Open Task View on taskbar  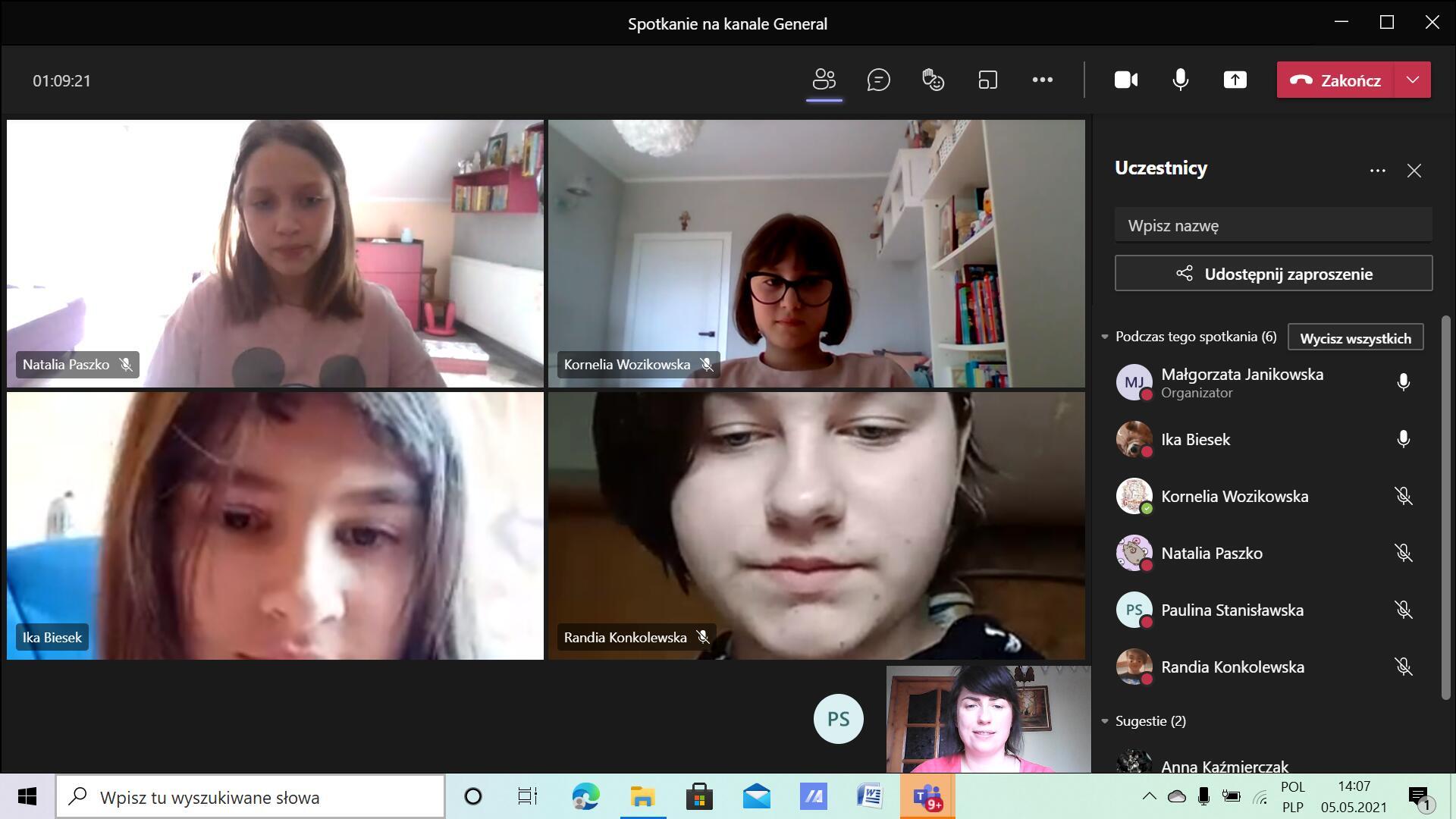coord(528,796)
